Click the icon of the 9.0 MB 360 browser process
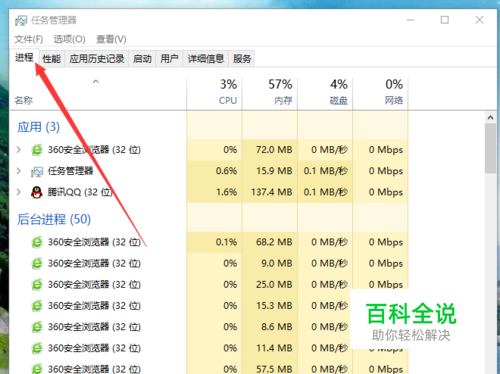 point(37,263)
